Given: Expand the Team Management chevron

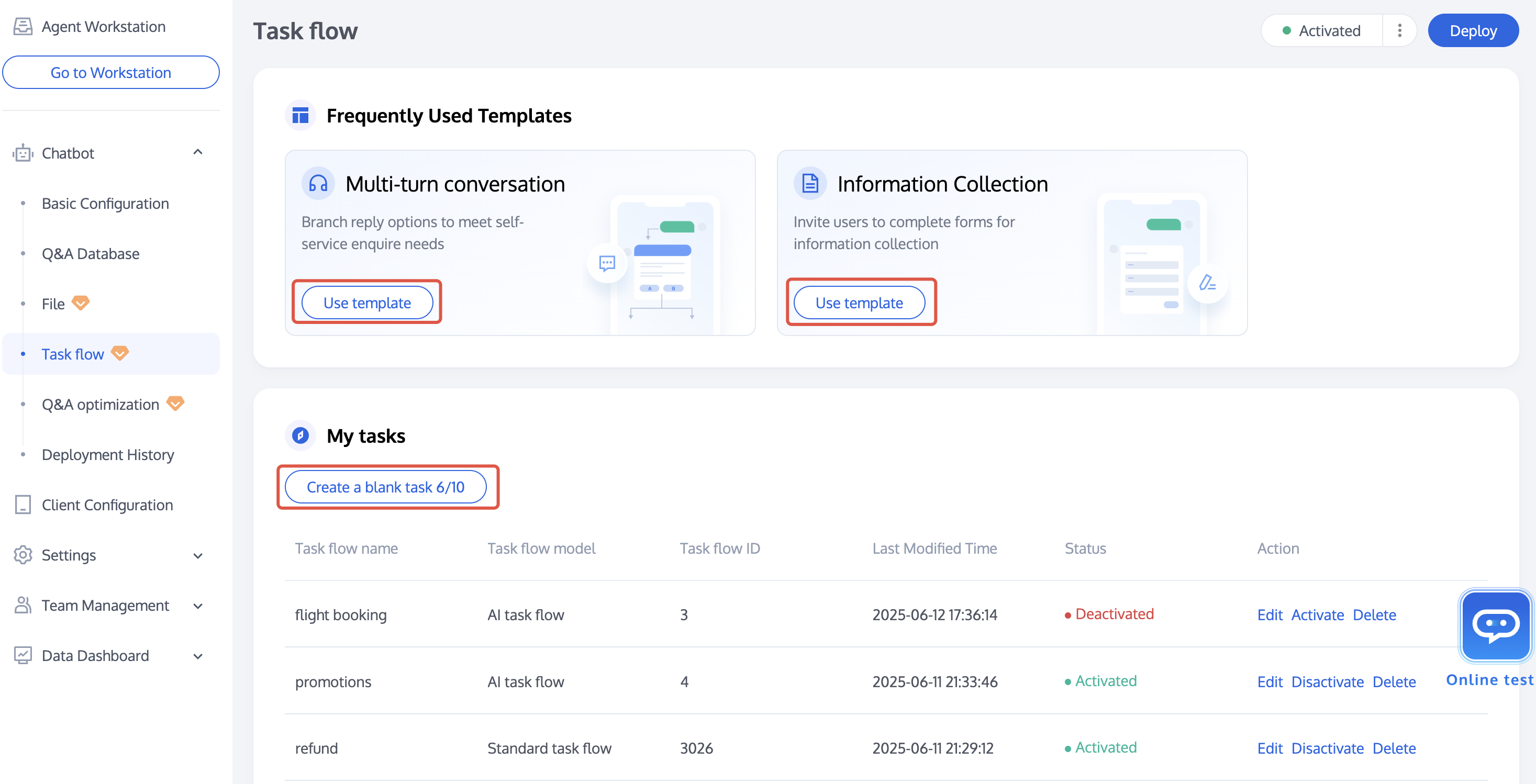Looking at the screenshot, I should pyautogui.click(x=198, y=606).
